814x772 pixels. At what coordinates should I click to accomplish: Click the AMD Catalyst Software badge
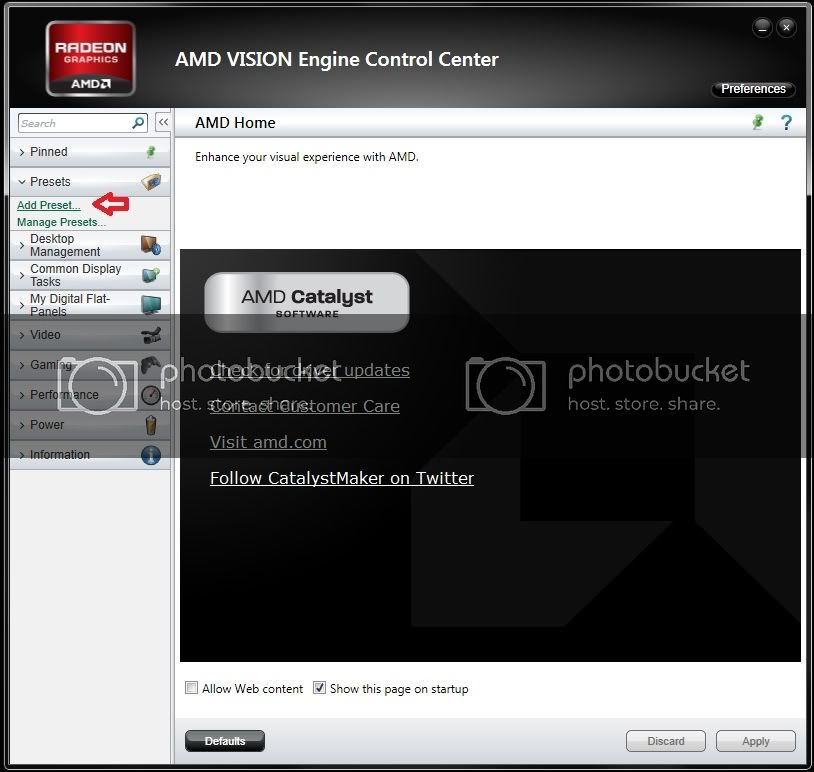pyautogui.click(x=307, y=302)
